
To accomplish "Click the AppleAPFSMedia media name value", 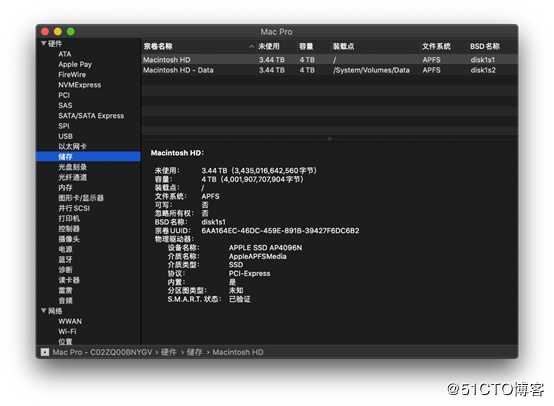I will [258, 256].
